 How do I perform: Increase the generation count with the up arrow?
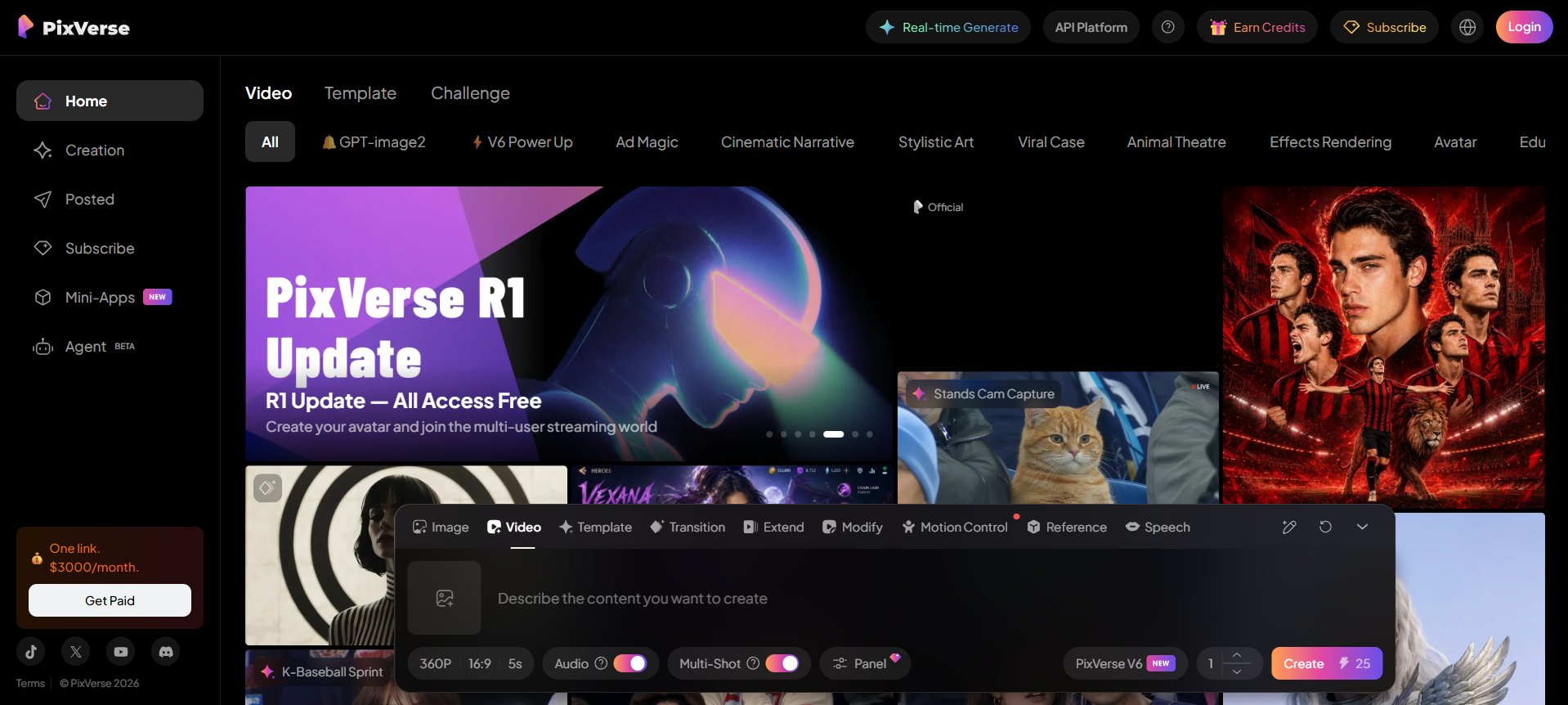(x=1237, y=655)
